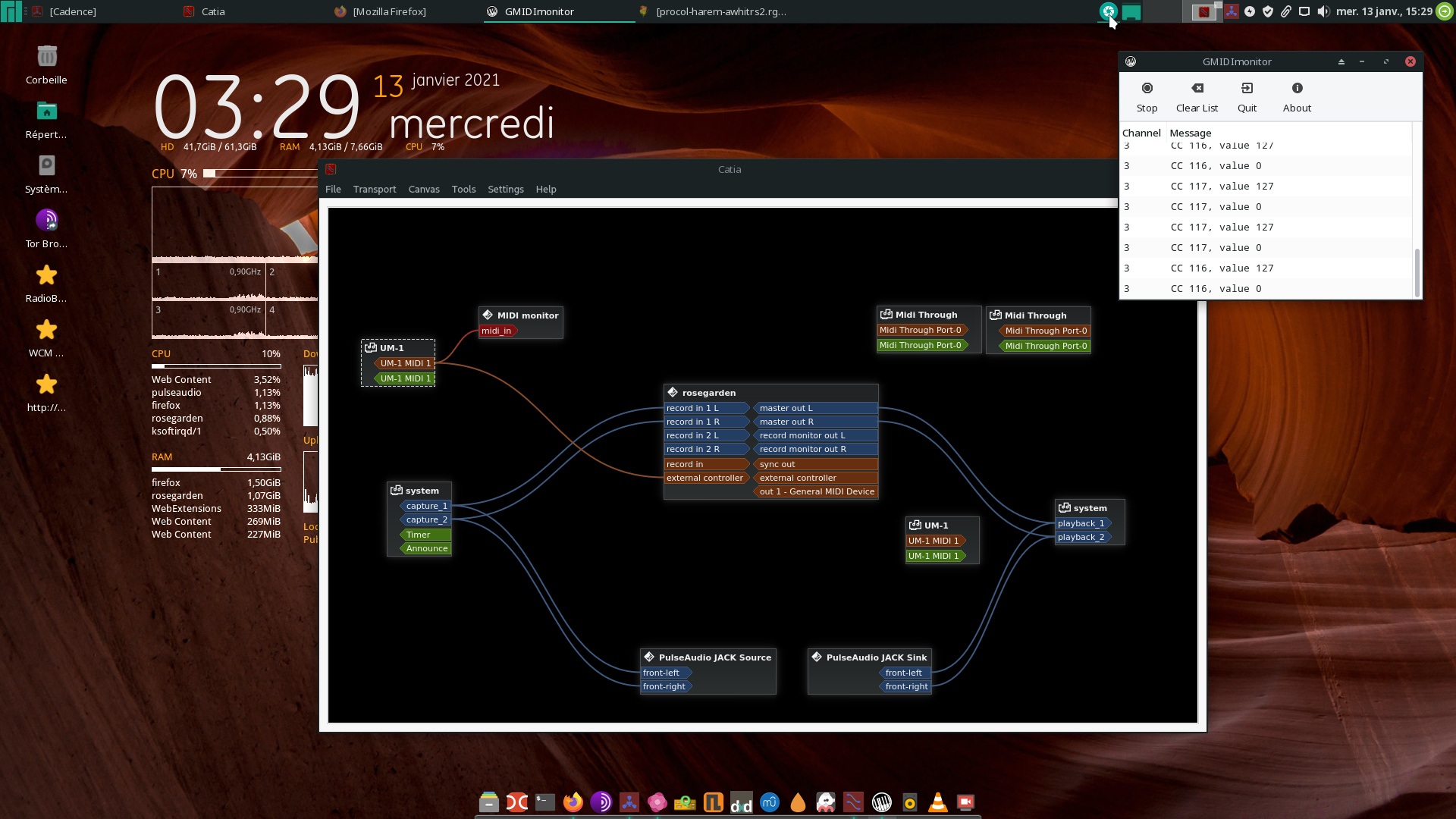Launch VLC from the dock
The image size is (1456, 819).
937,802
